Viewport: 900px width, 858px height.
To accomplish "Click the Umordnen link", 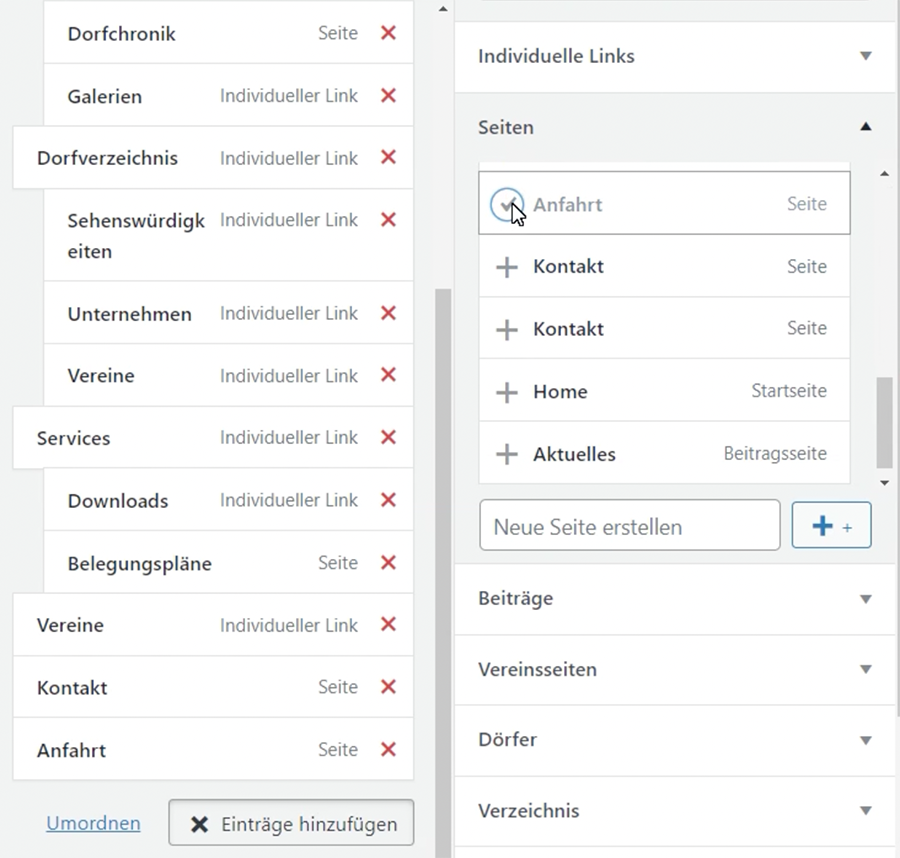I will tap(93, 824).
